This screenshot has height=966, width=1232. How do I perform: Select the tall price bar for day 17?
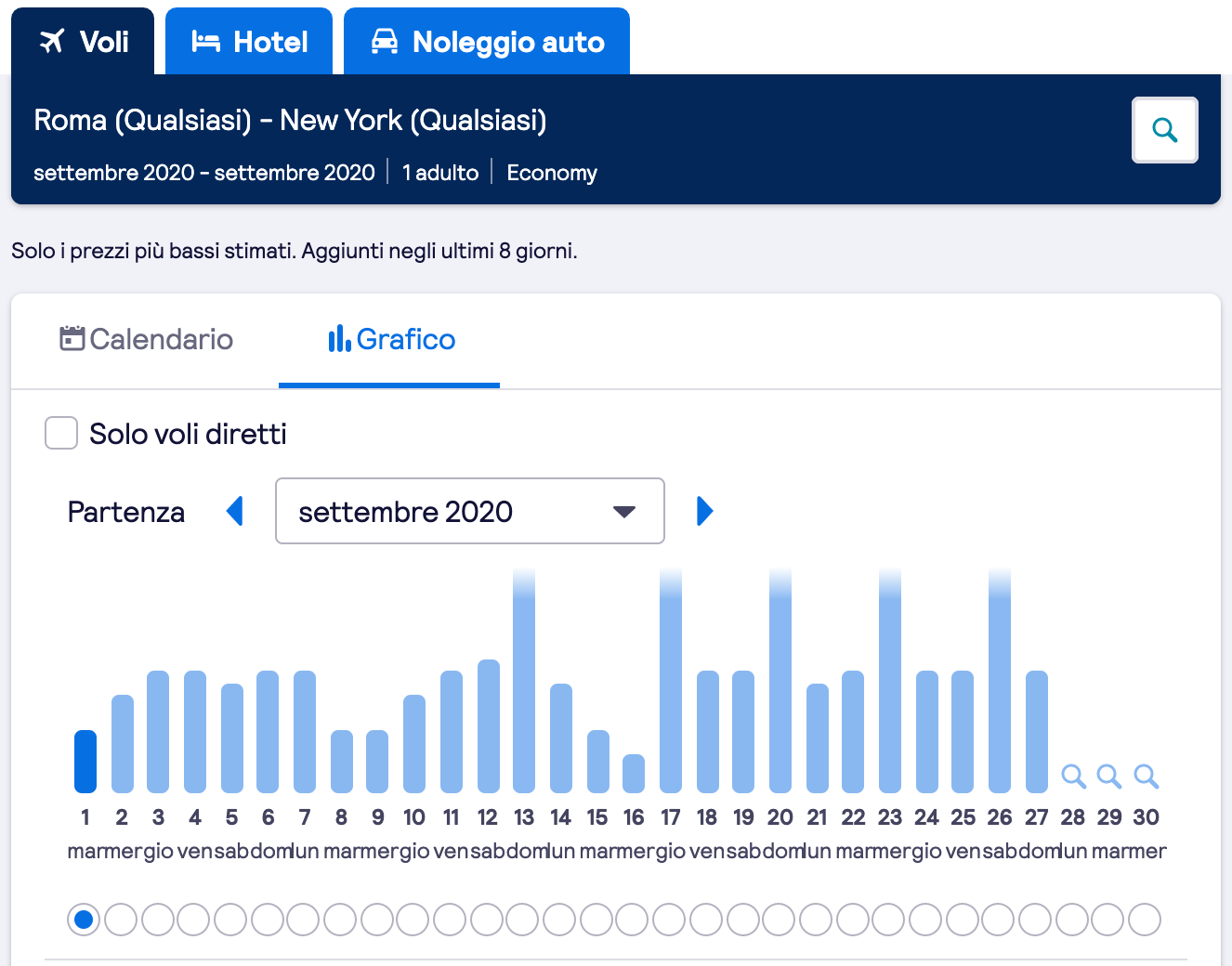tap(671, 680)
